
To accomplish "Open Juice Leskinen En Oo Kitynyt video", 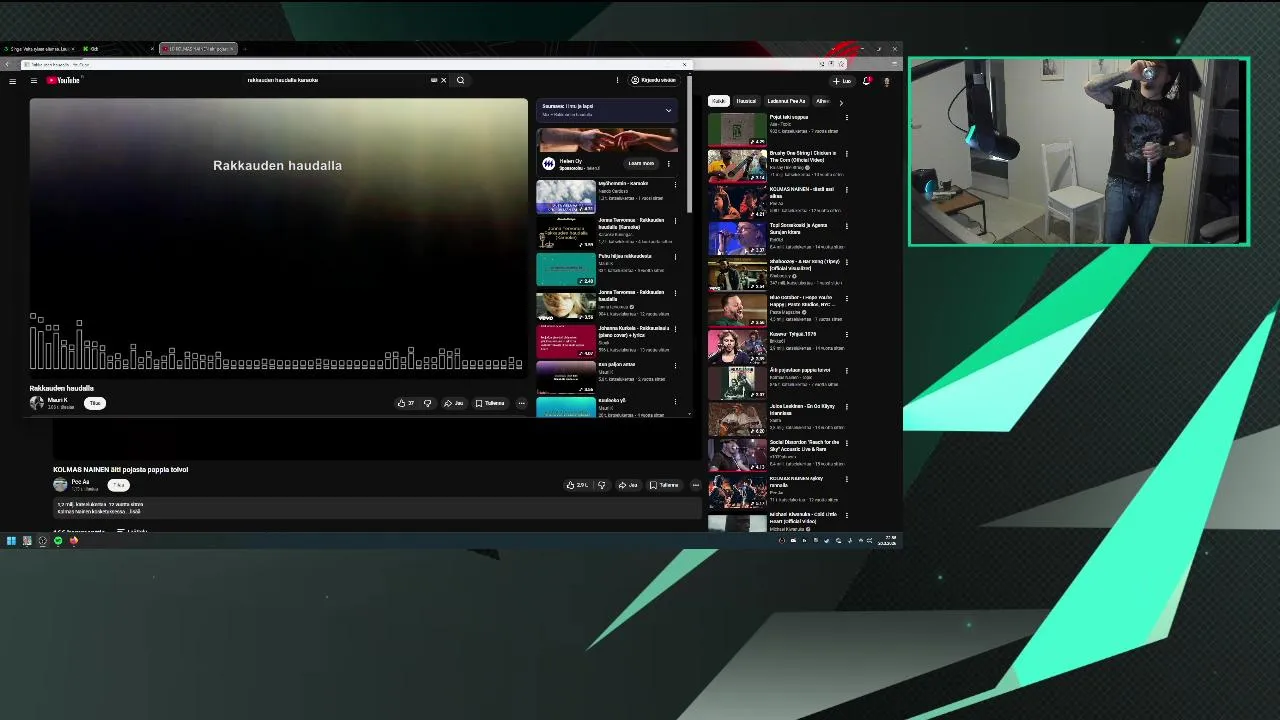I will [x=737, y=419].
